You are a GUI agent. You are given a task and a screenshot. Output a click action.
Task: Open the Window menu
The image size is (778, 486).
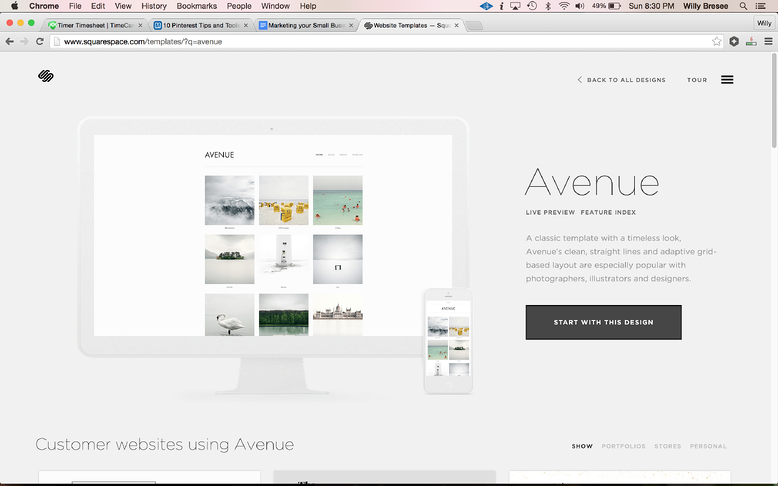(275, 6)
